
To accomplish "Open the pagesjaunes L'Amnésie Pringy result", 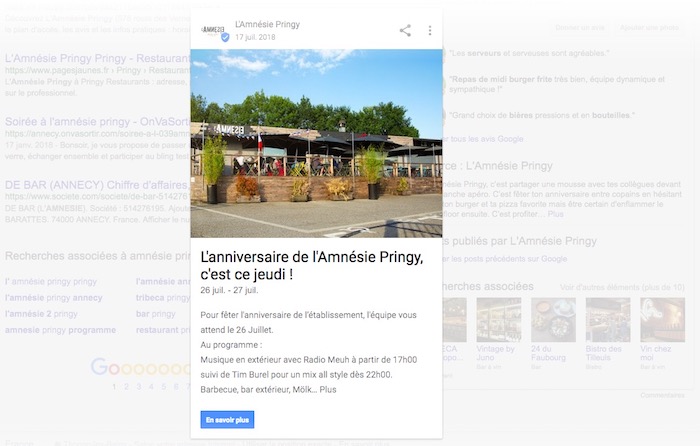I will click(97, 58).
